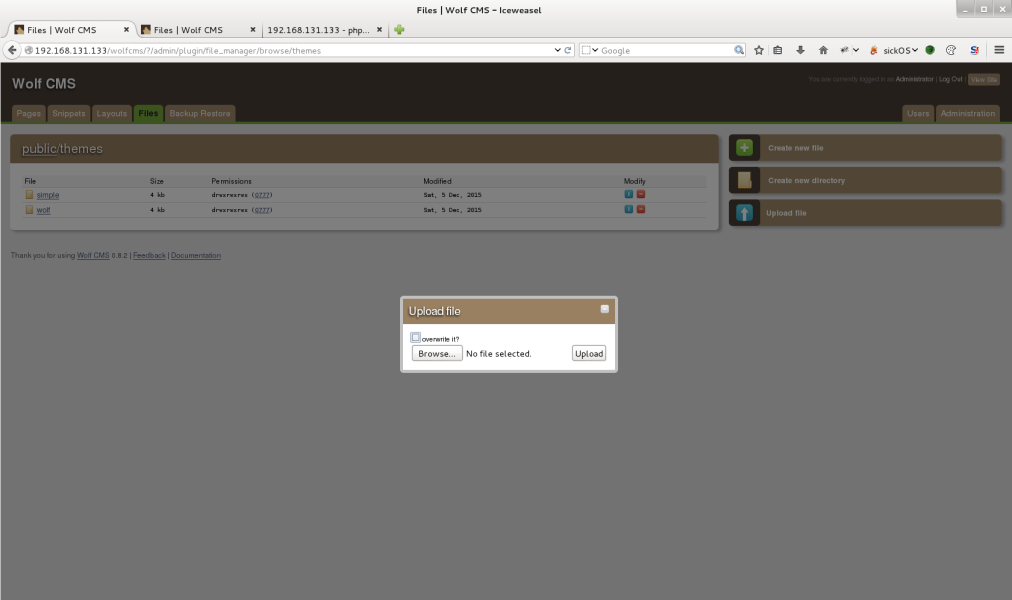1012x600 pixels.
Task: Click the red delete icon for simple
Action: [641, 194]
